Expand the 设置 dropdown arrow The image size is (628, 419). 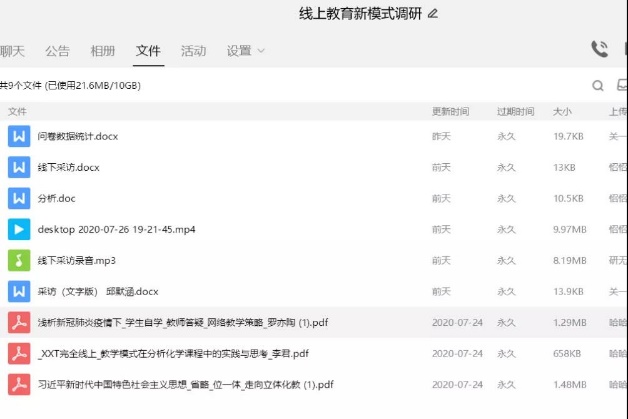coord(261,51)
